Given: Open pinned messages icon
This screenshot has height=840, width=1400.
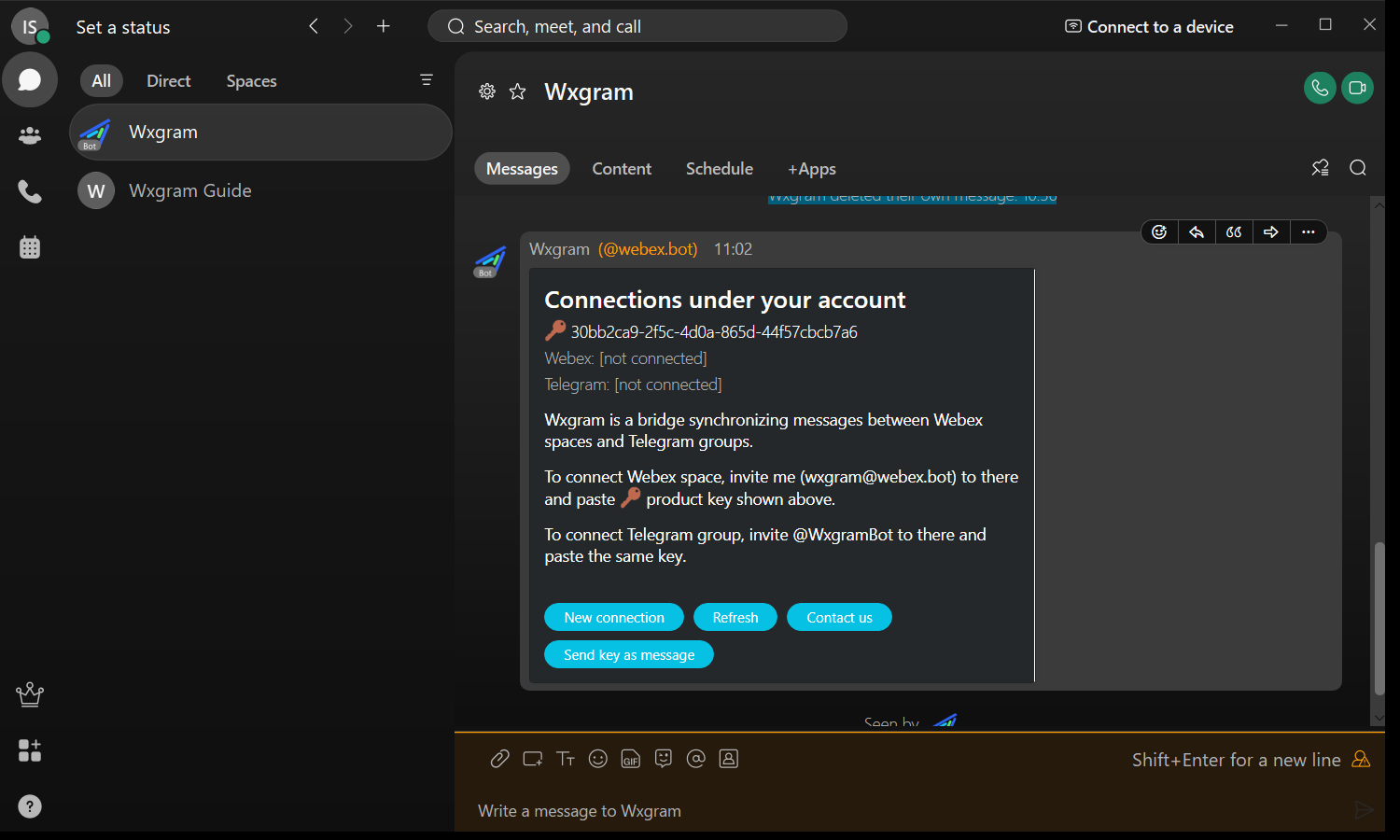Looking at the screenshot, I should pyautogui.click(x=1320, y=168).
